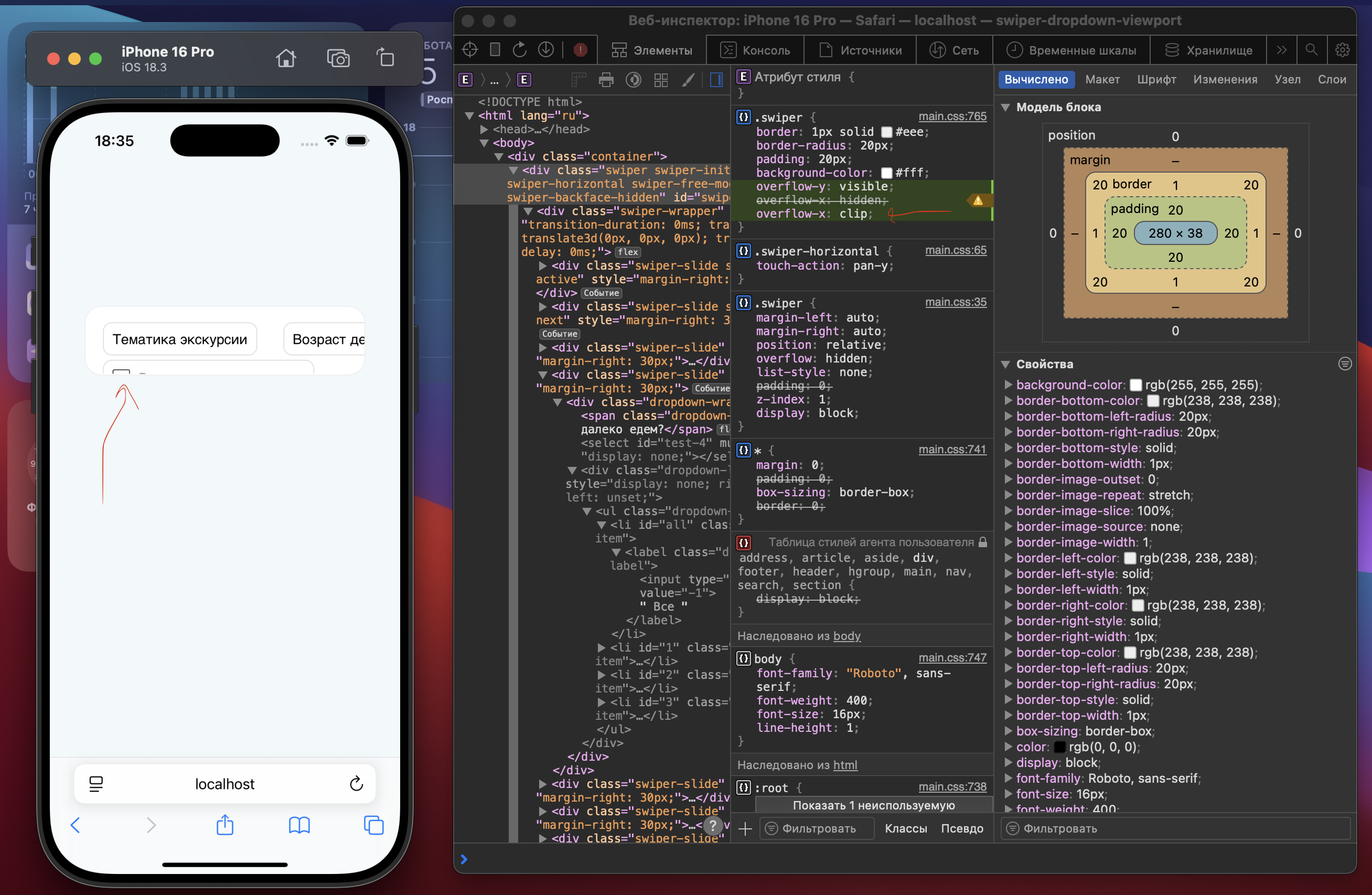This screenshot has width=1372, height=895.
Task: Click the #eee border color swatch
Action: tap(887, 132)
